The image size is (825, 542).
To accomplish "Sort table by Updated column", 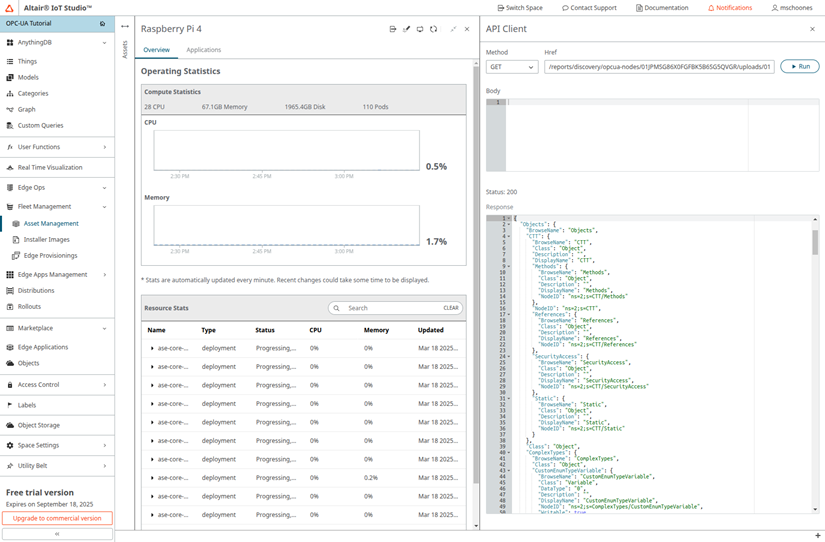I will point(430,330).
